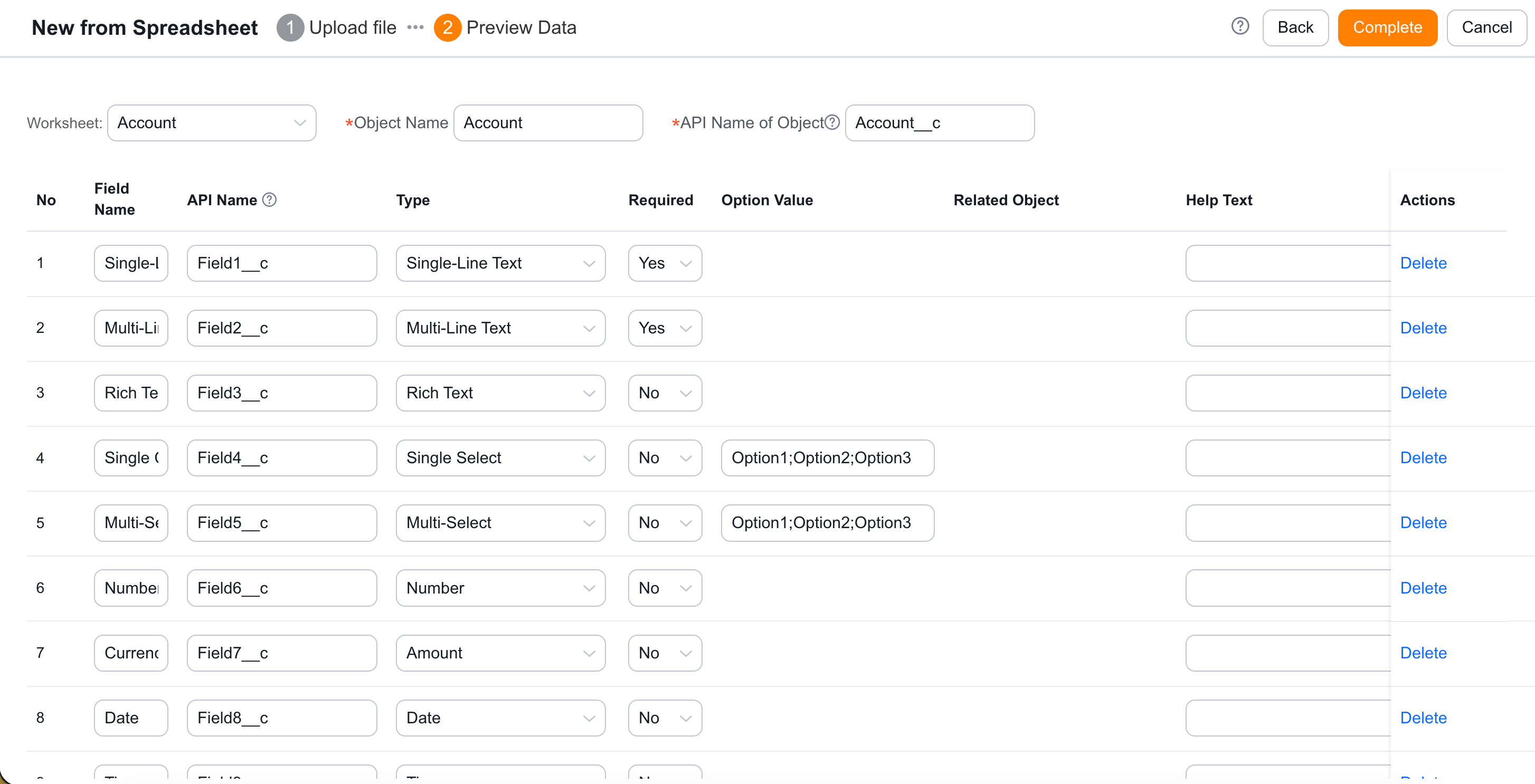Open the Rich Text type dropdown

point(500,393)
